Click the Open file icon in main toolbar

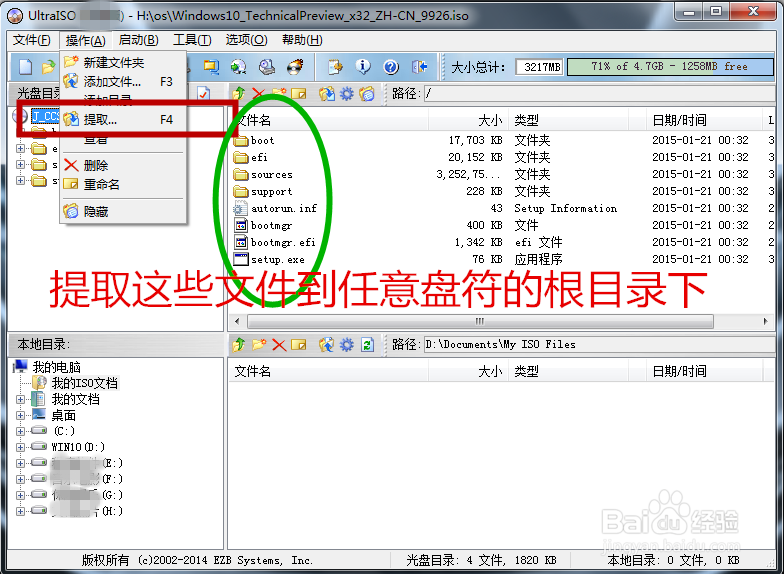(x=49, y=66)
